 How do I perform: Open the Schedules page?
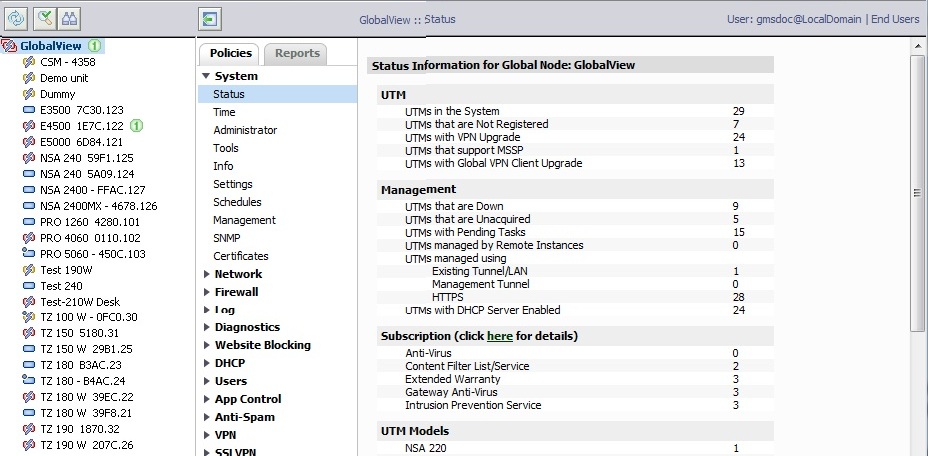[x=237, y=202]
